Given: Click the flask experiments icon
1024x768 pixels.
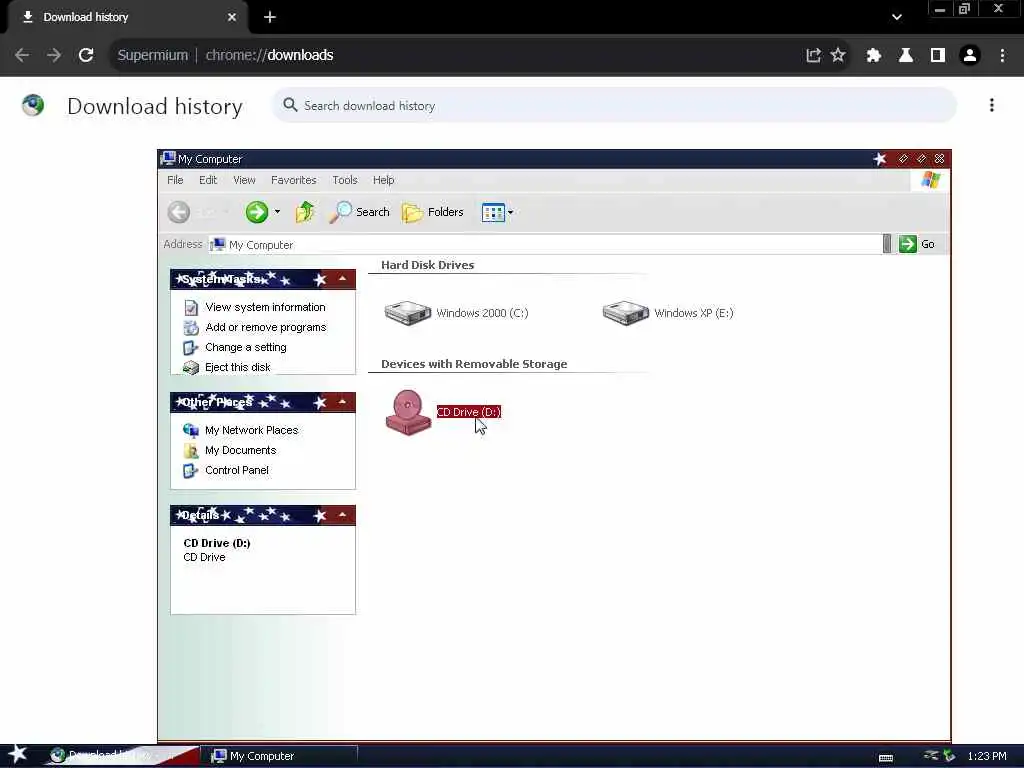Looking at the screenshot, I should coord(906,56).
